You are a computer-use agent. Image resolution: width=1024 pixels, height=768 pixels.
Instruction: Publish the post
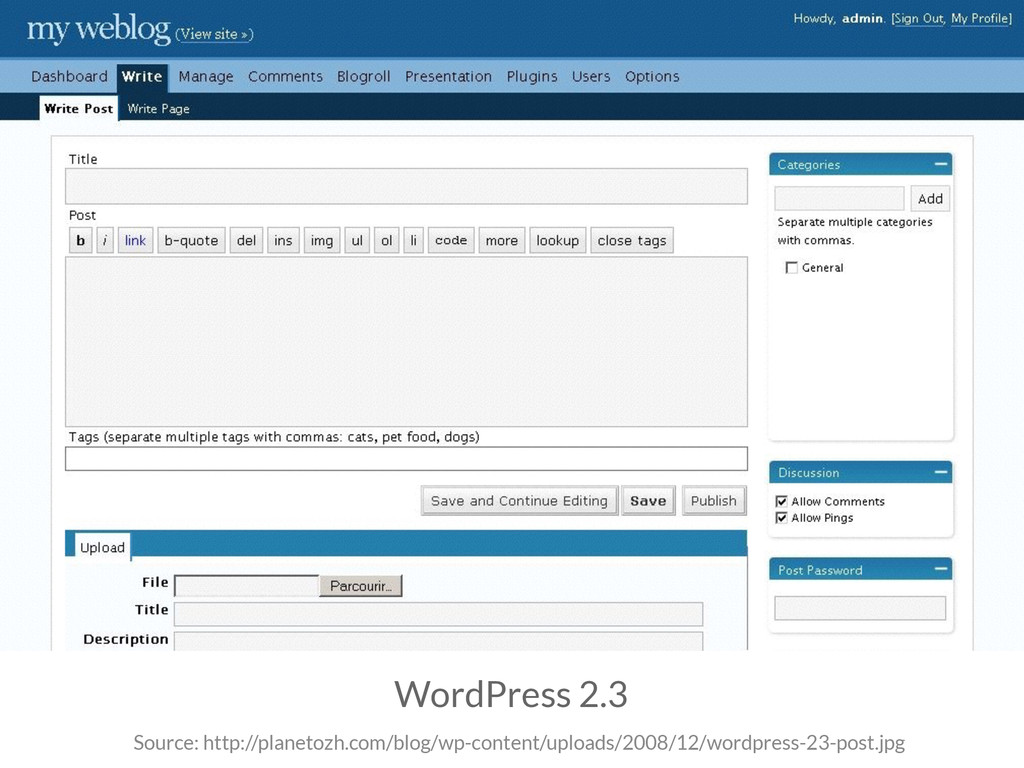713,501
